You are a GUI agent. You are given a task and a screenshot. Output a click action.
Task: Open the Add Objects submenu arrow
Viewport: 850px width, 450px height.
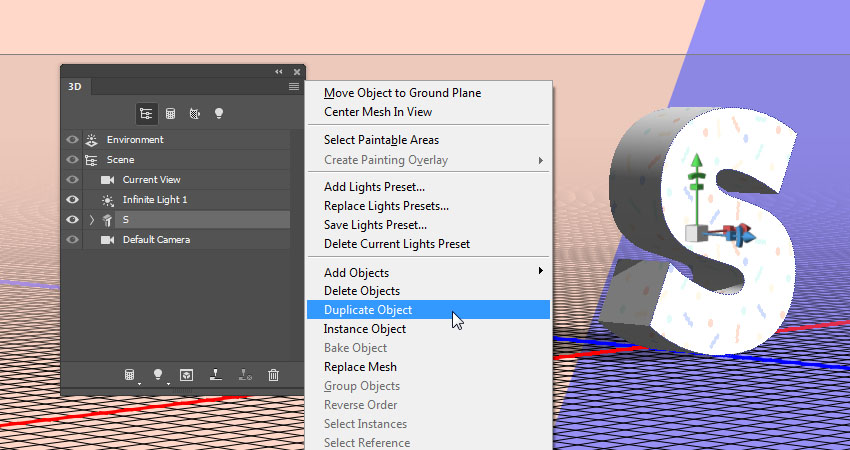coord(540,271)
